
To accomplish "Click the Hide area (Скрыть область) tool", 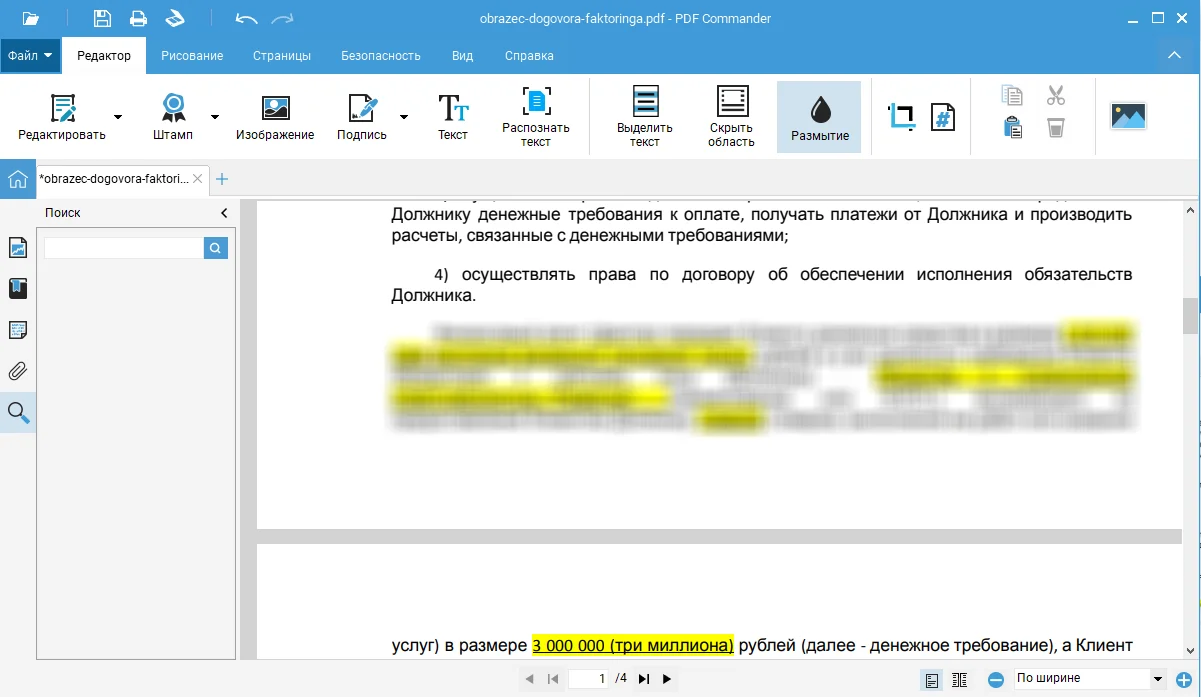I will [731, 116].
